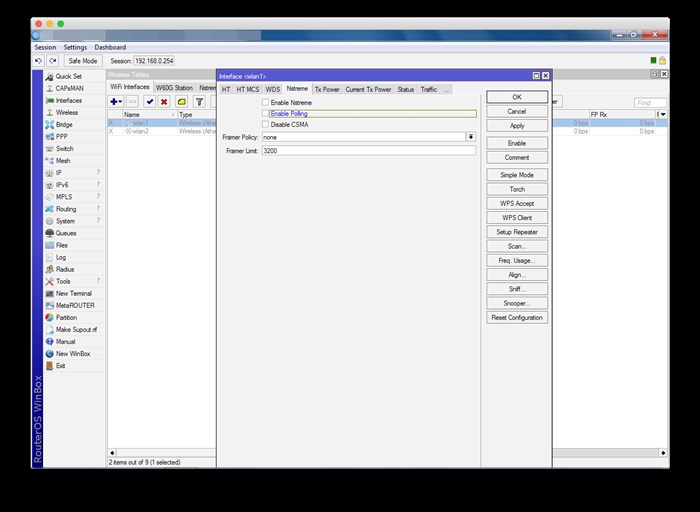Click the blue checkmark enable icon
Image resolution: width=700 pixels, height=512 pixels.
(x=150, y=102)
